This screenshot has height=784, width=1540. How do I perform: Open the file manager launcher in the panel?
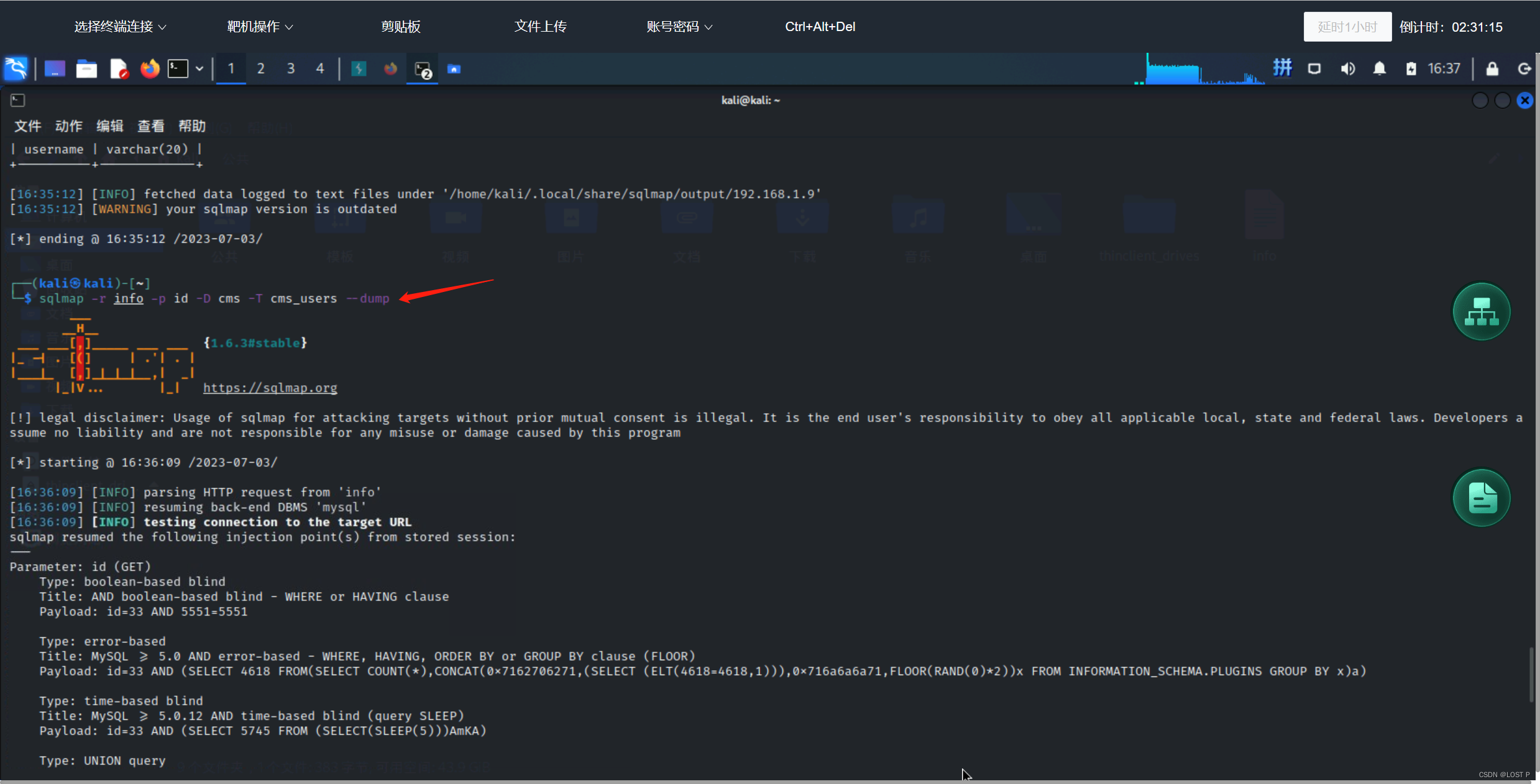pyautogui.click(x=86, y=68)
